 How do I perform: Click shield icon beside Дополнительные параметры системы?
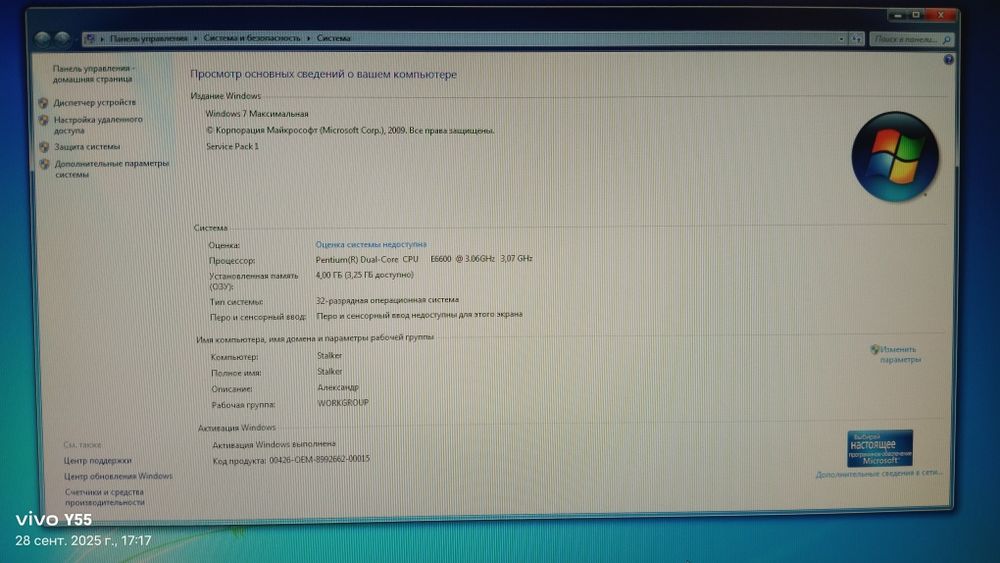[x=45, y=164]
